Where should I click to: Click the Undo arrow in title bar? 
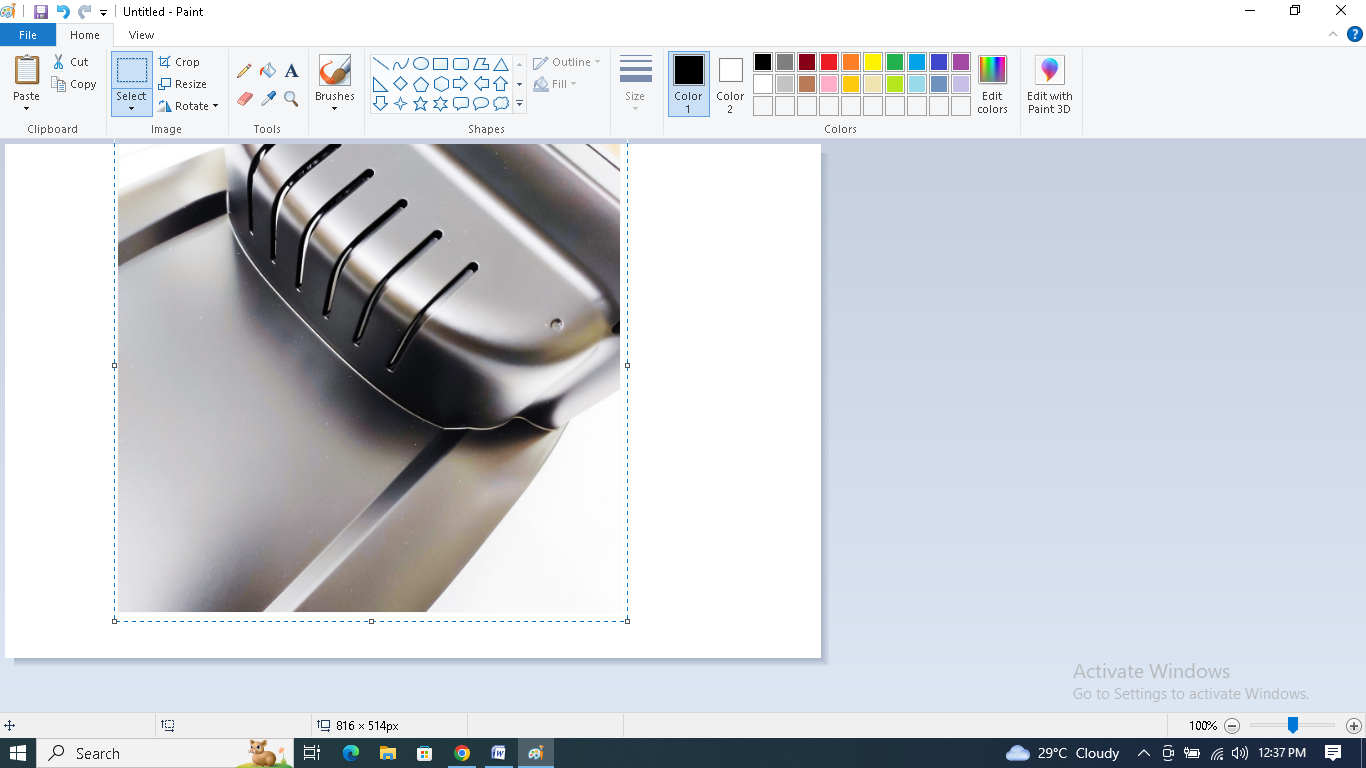(x=63, y=12)
